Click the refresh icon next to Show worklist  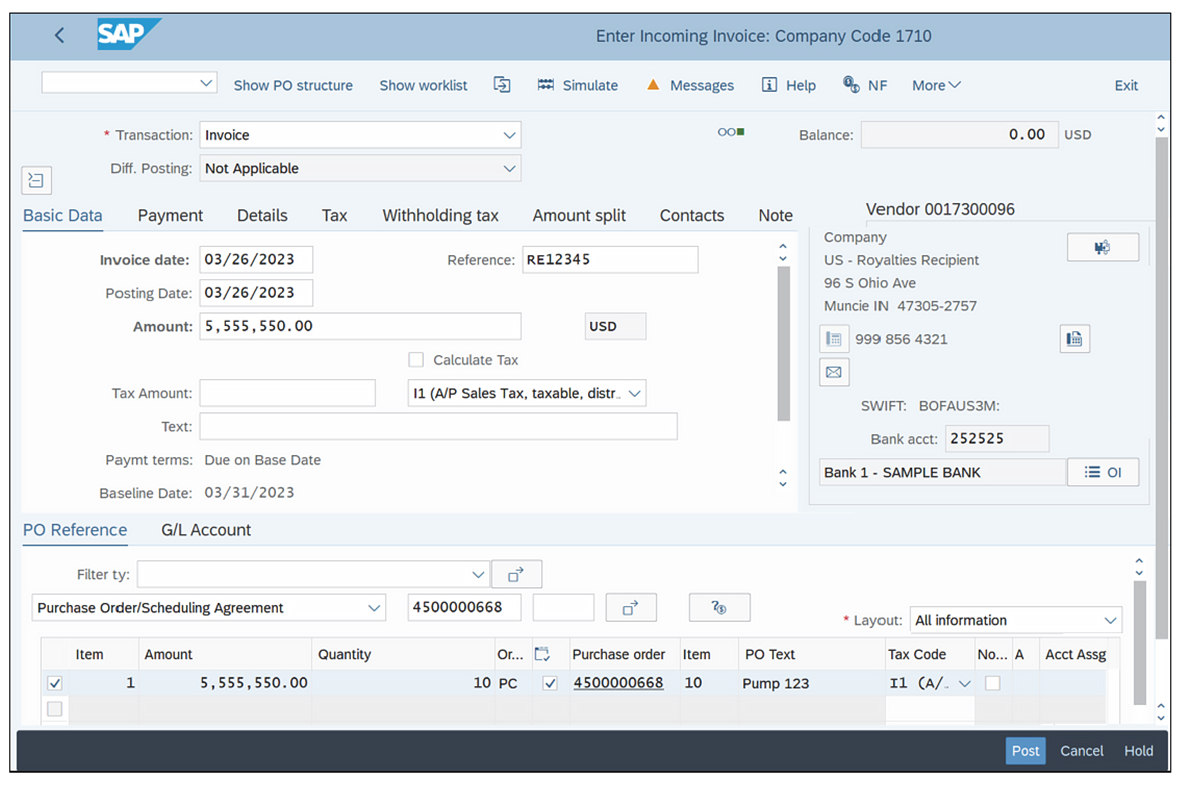click(x=502, y=85)
